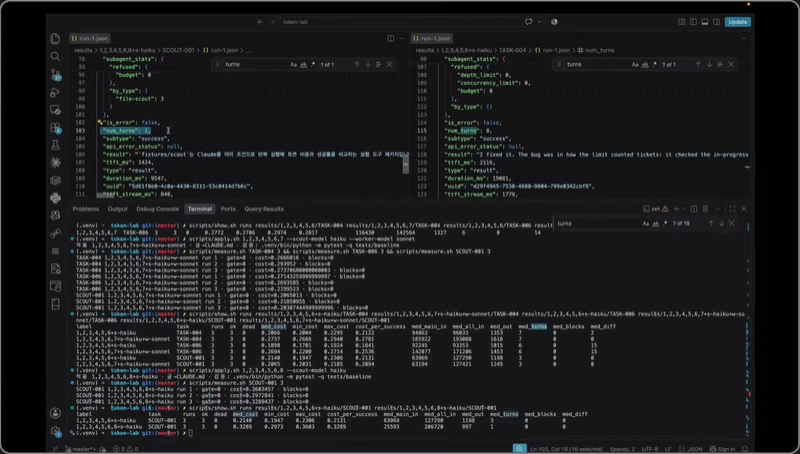Go to previous match in right editor find
This screenshot has width=800, height=454.
(698, 64)
